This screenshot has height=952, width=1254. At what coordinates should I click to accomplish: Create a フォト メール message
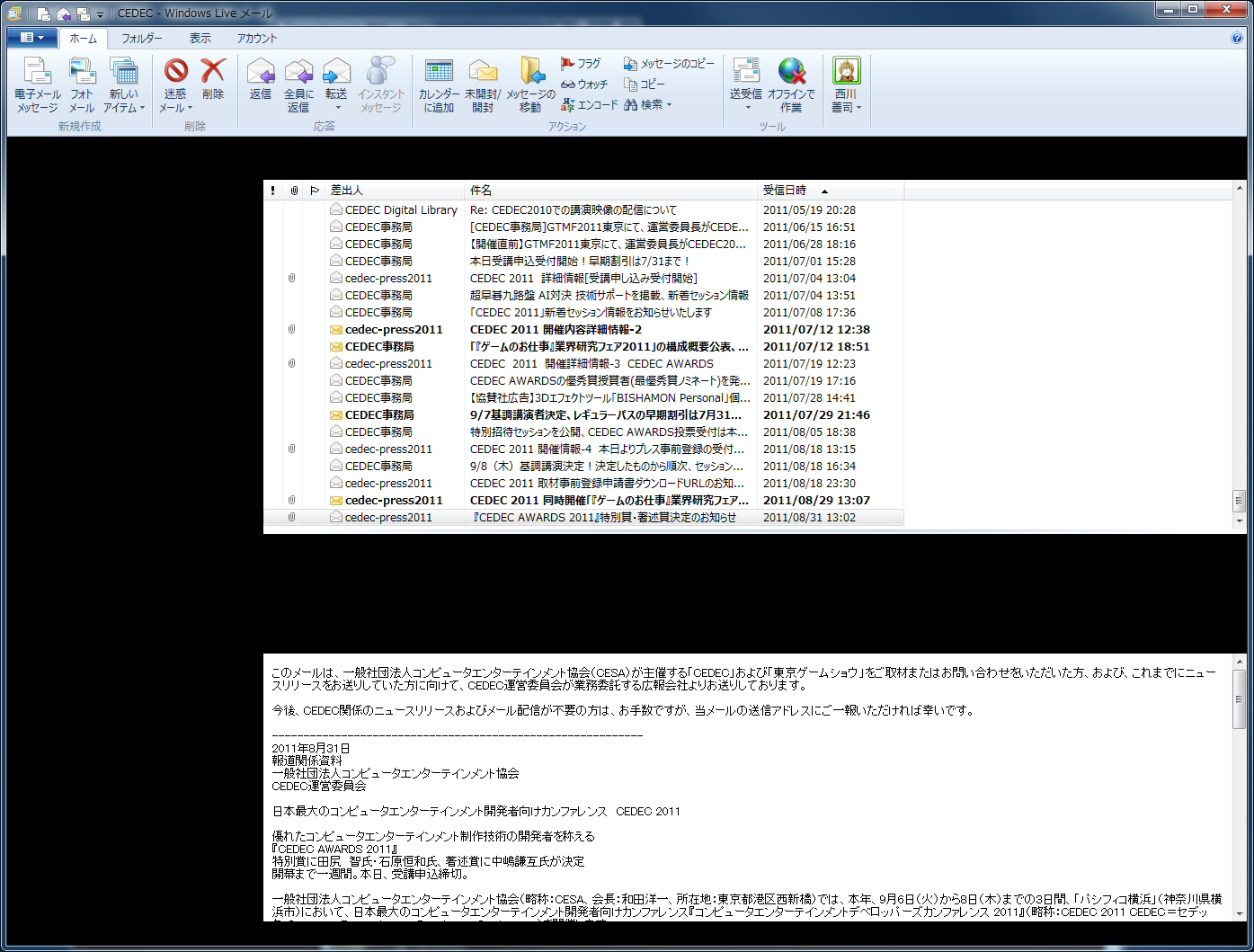coord(82,85)
